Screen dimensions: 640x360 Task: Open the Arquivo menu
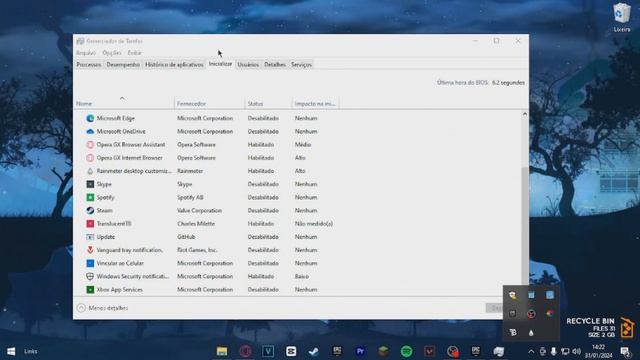pyautogui.click(x=86, y=53)
